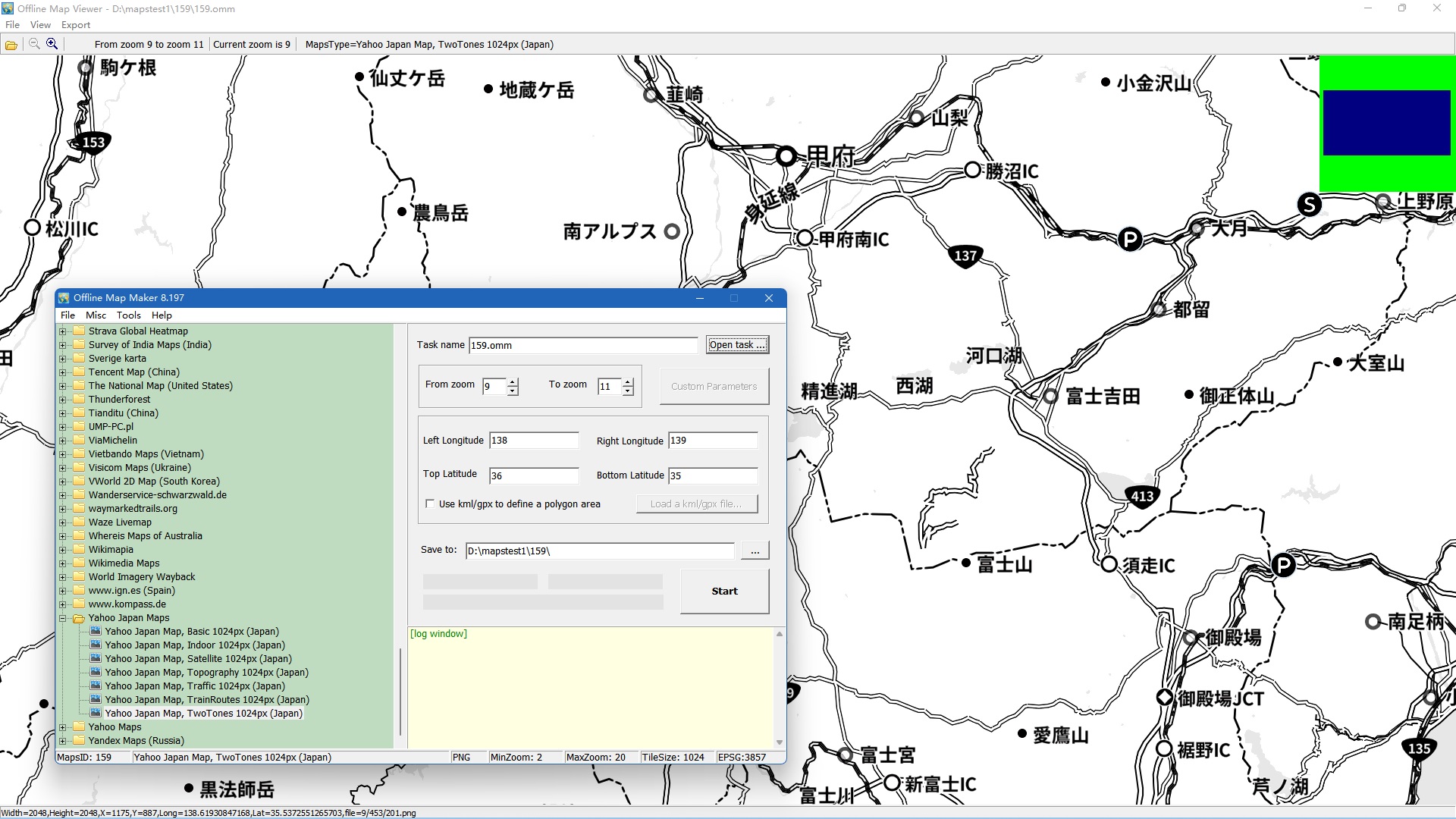Click the Save to browse (...) button
1456x819 pixels.
755,551
